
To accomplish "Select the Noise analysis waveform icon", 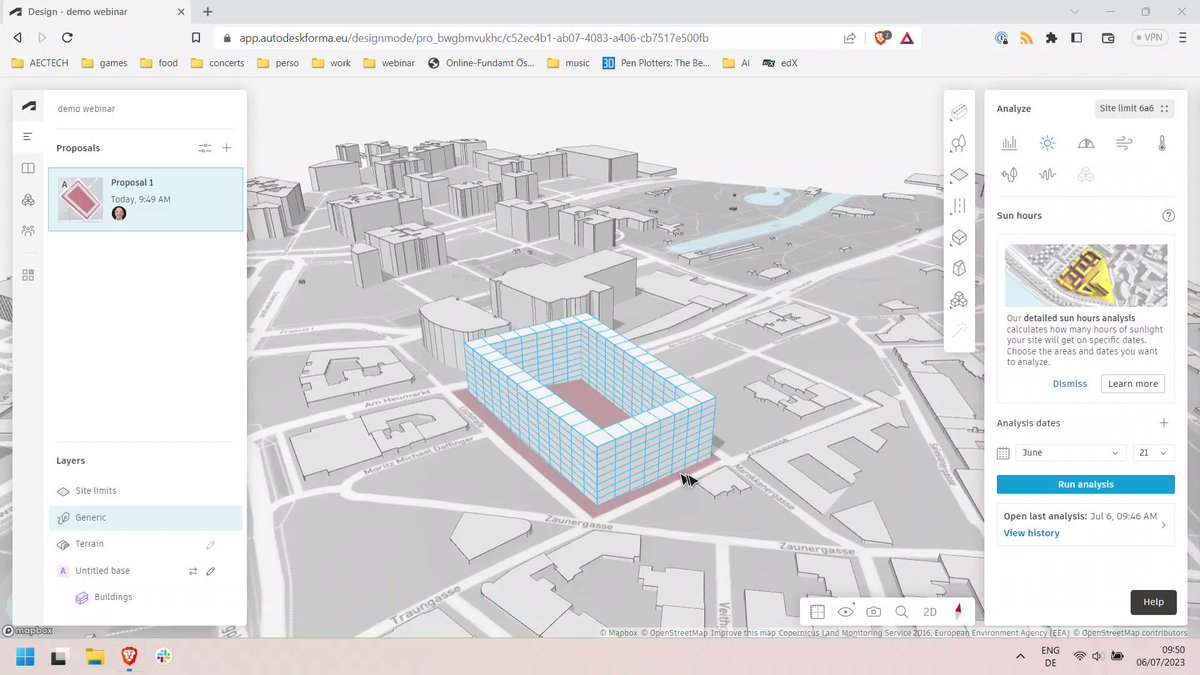I will point(1047,175).
